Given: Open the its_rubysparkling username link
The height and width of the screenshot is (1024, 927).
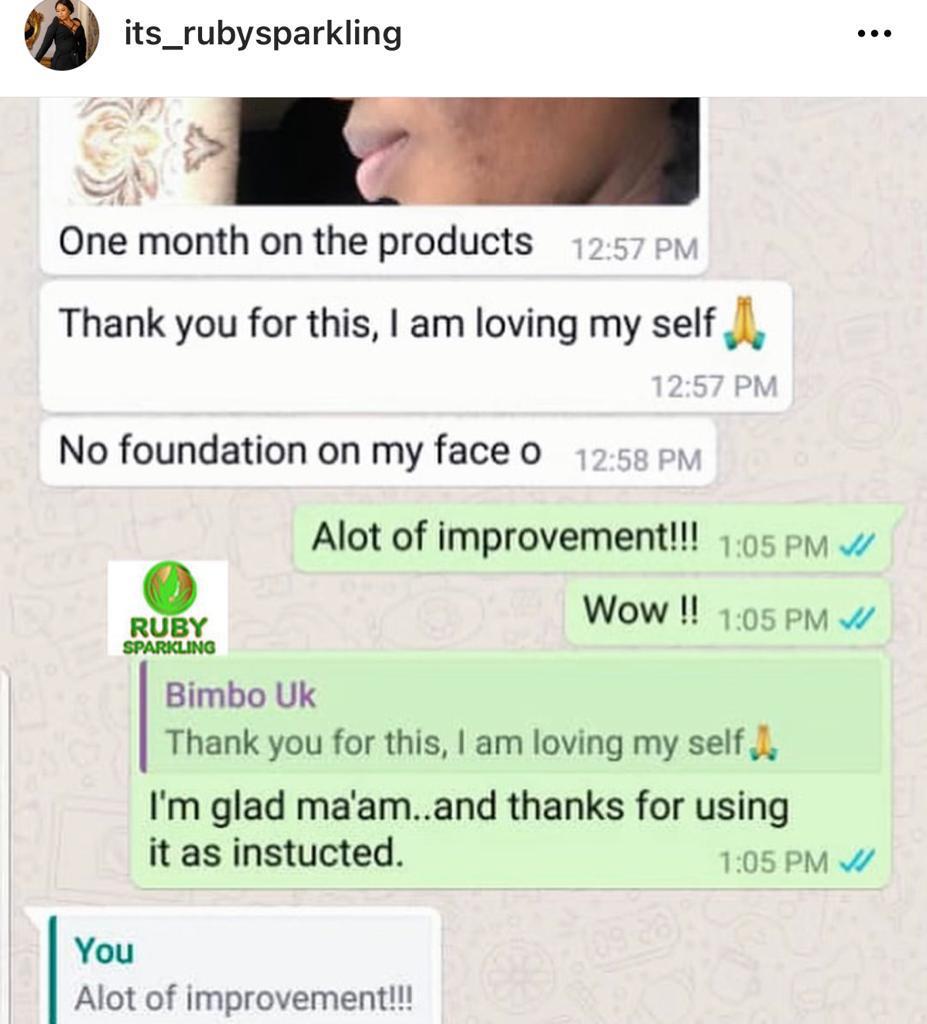Looking at the screenshot, I should coord(263,34).
